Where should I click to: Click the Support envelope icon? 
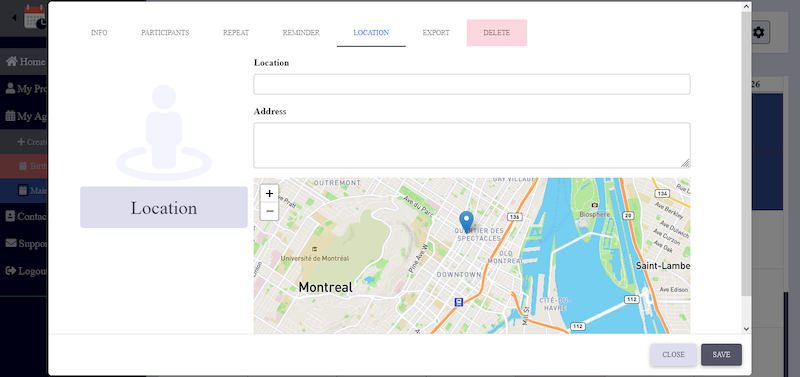click(11, 243)
